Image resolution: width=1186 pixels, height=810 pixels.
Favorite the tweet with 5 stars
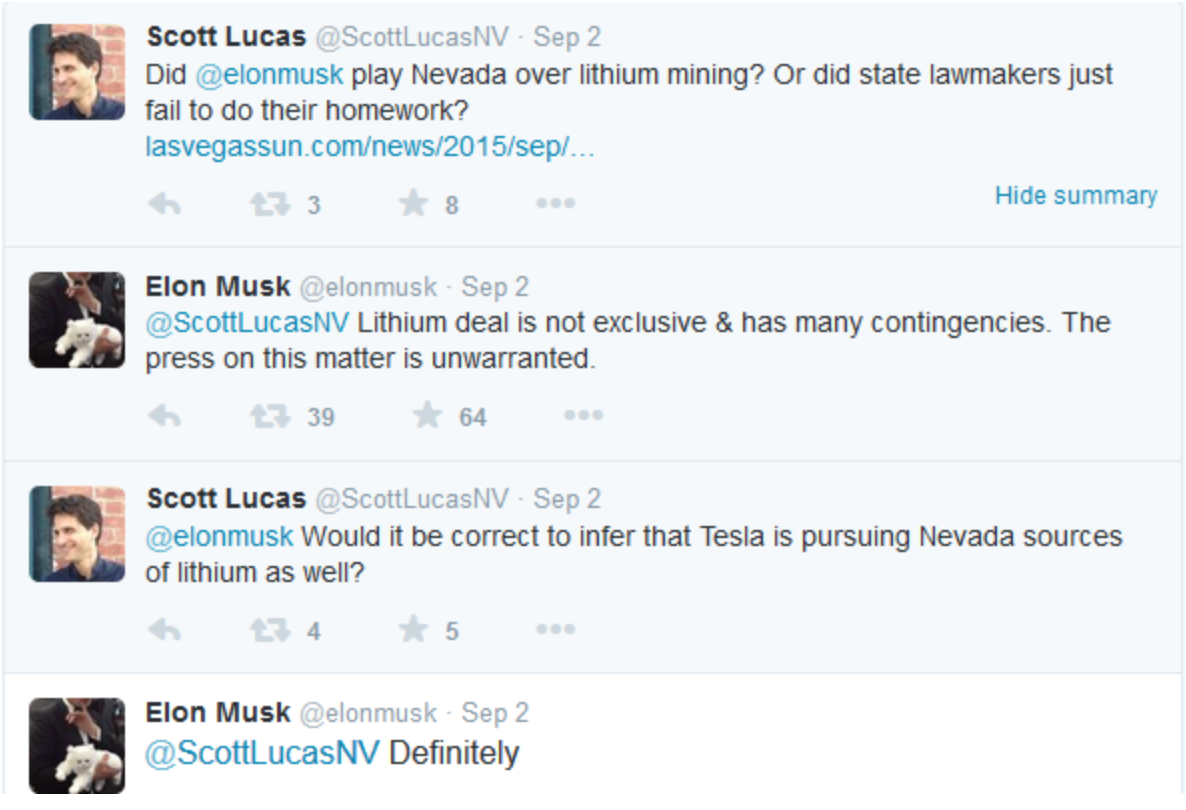click(413, 628)
